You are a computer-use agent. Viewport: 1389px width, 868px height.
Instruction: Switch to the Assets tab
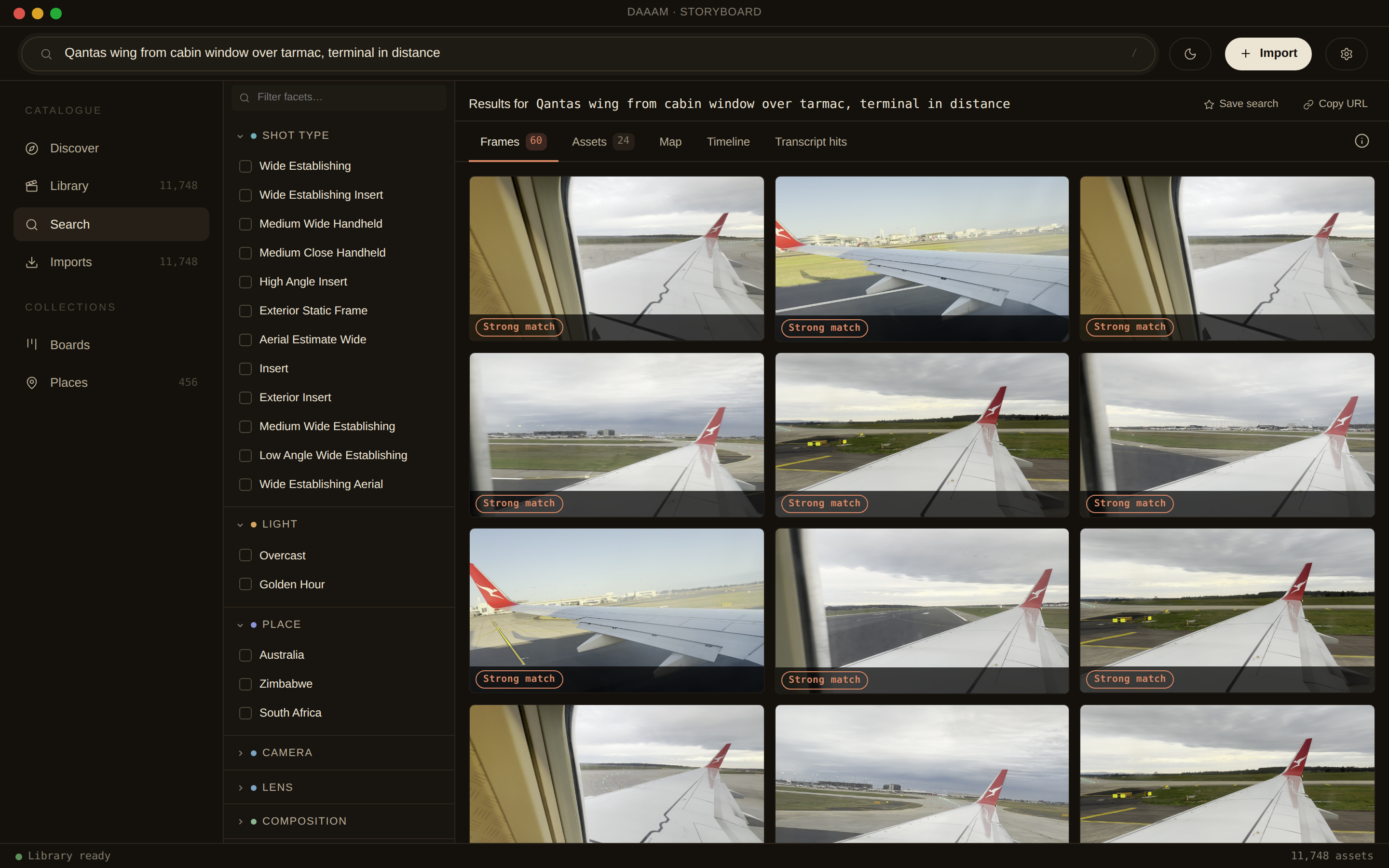(x=603, y=142)
